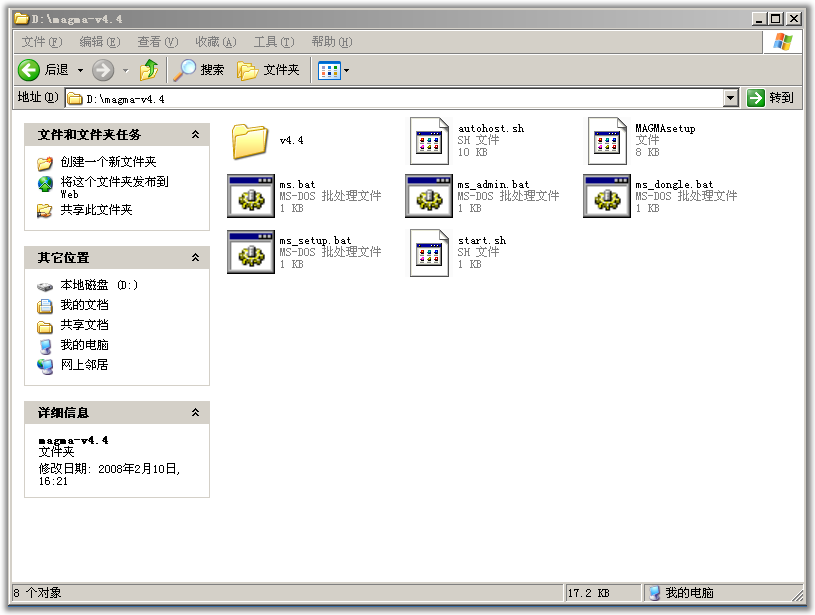This screenshot has width=815, height=615.
Task: Select the ms.bat batch file icon
Action: pyautogui.click(x=251, y=196)
